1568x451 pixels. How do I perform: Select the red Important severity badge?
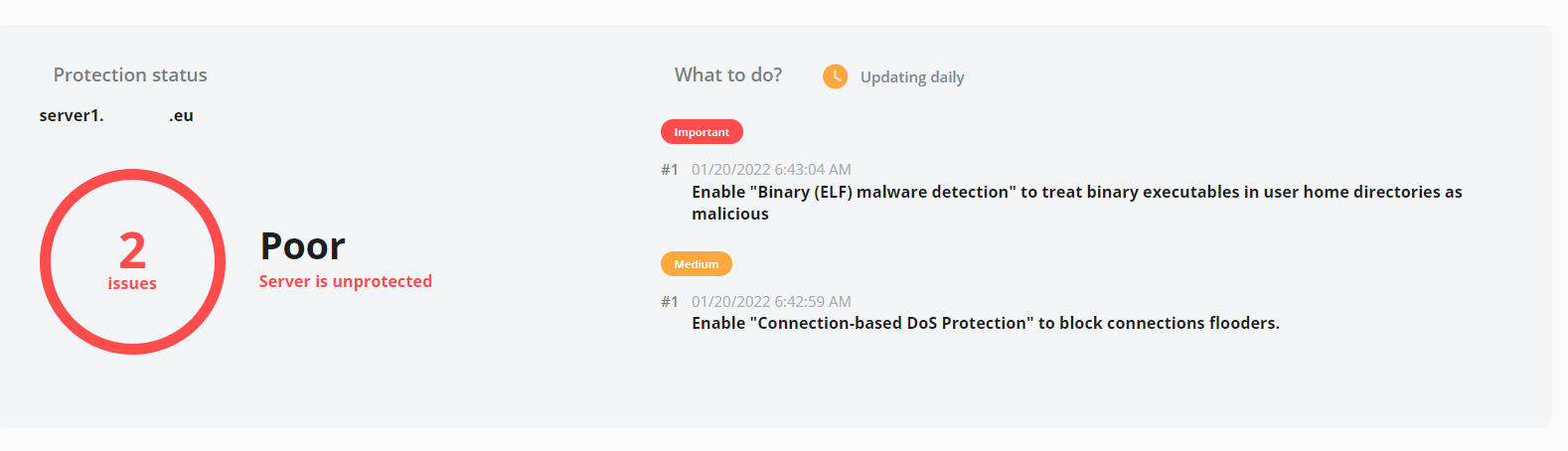702,132
